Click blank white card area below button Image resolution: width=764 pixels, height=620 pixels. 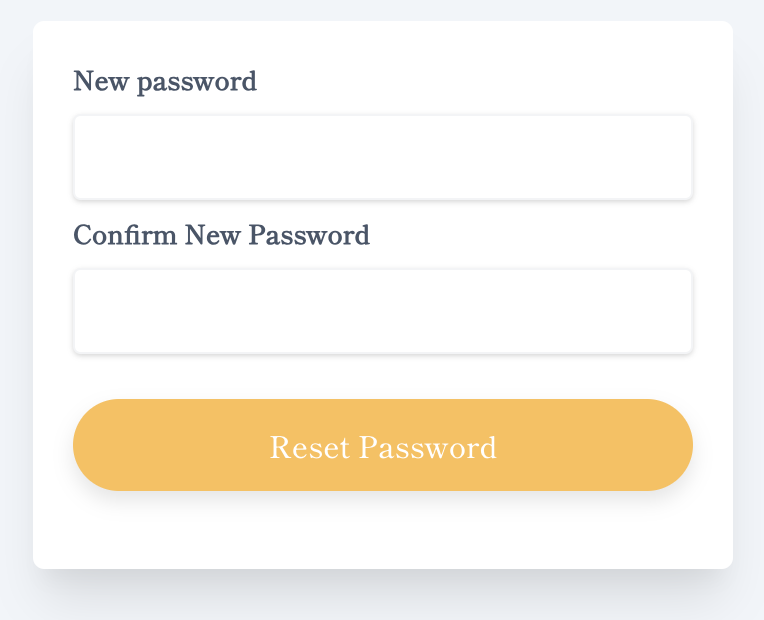pos(383,532)
